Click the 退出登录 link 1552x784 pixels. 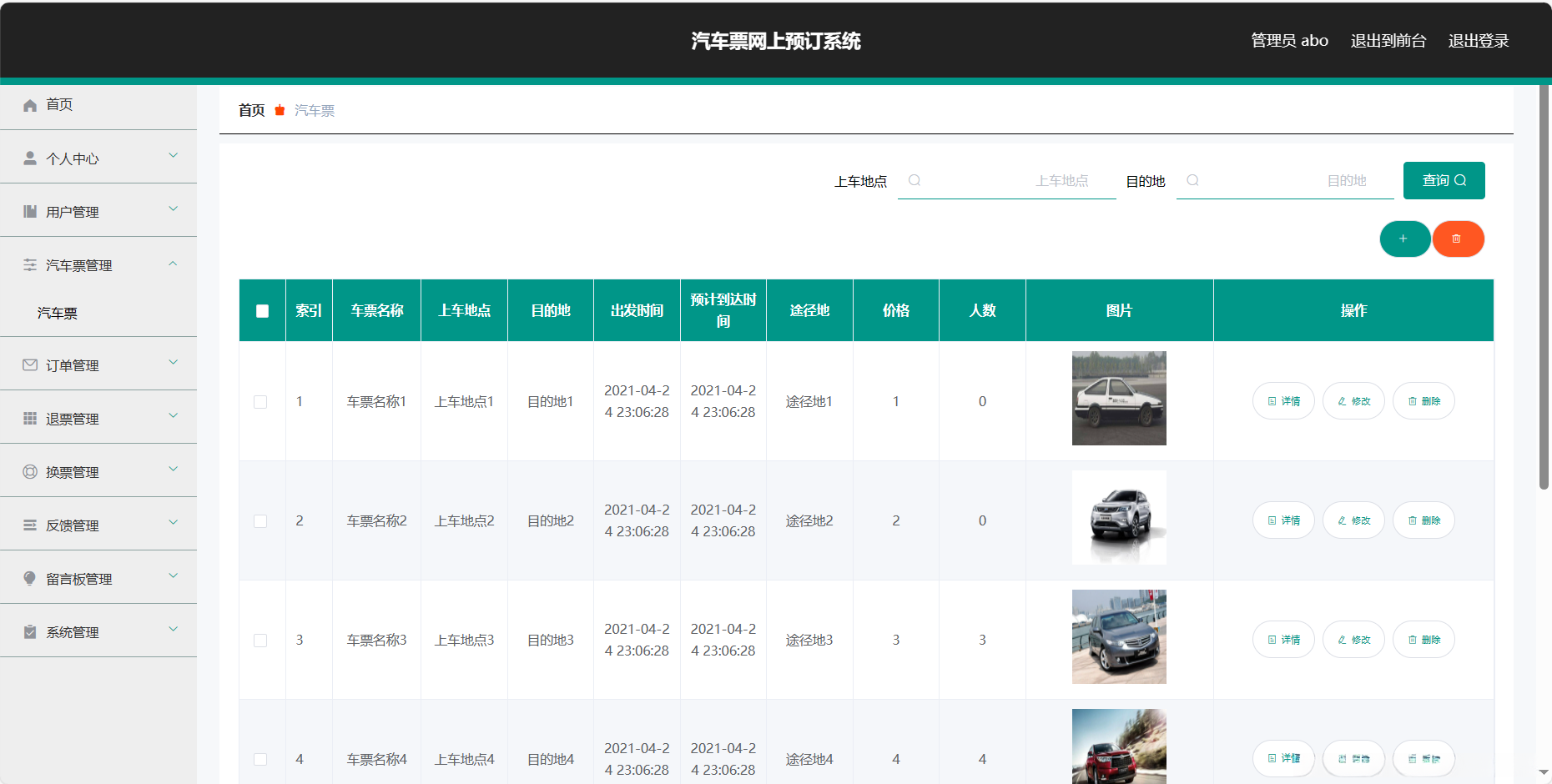pos(1478,41)
